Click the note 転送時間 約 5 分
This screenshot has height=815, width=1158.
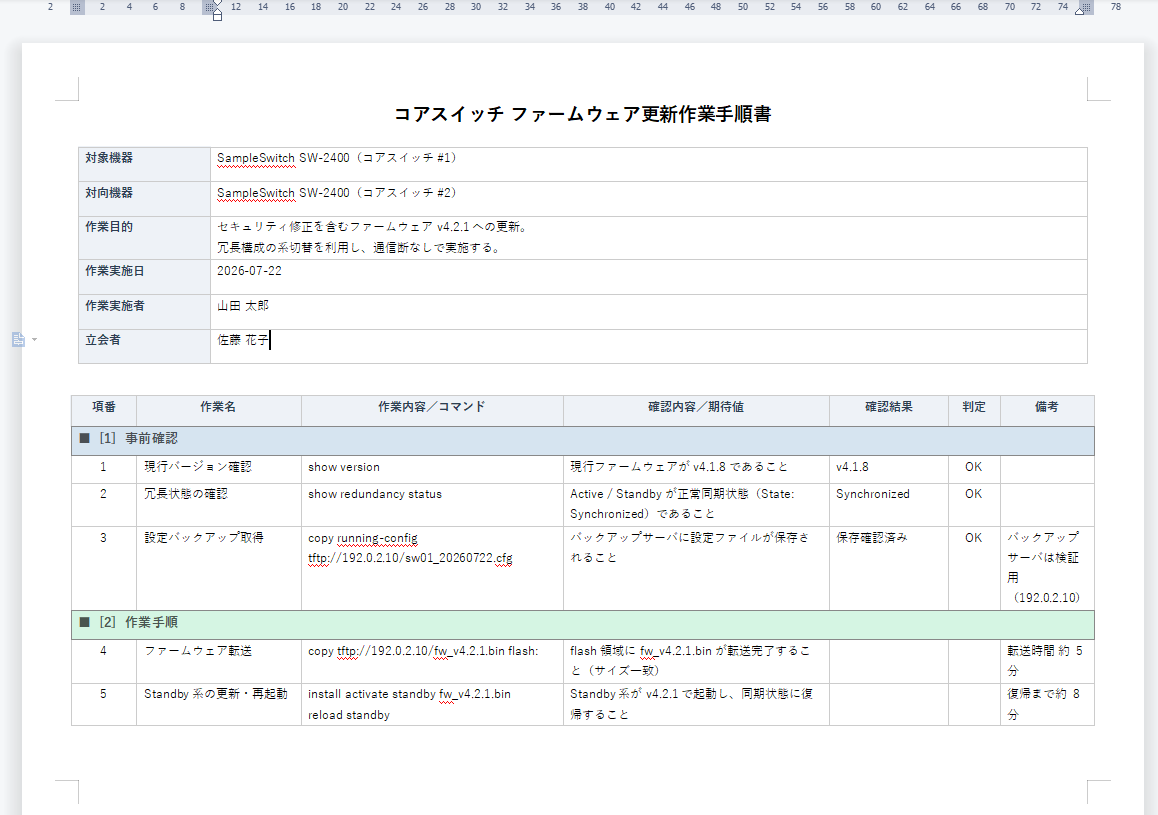[1045, 661]
